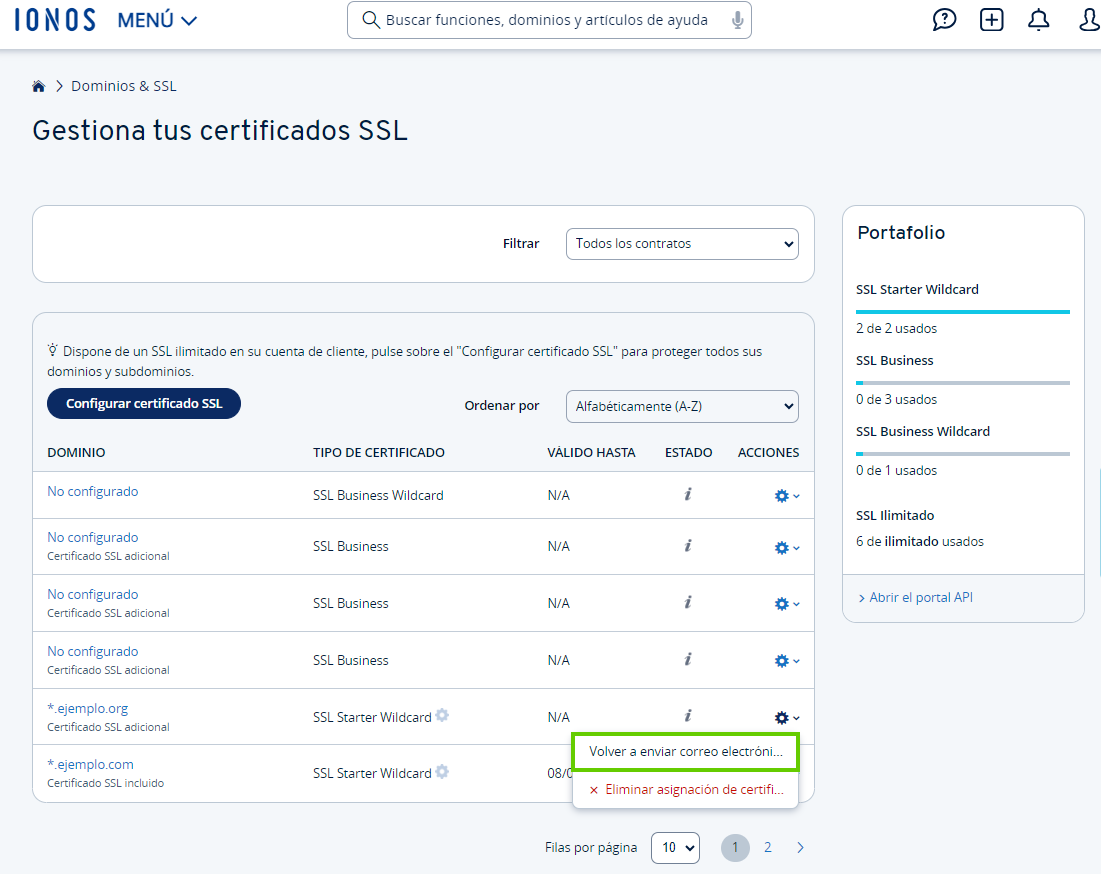The height and width of the screenshot is (874, 1101).
Task: Click the Portafolio panel heading
Action: click(901, 232)
